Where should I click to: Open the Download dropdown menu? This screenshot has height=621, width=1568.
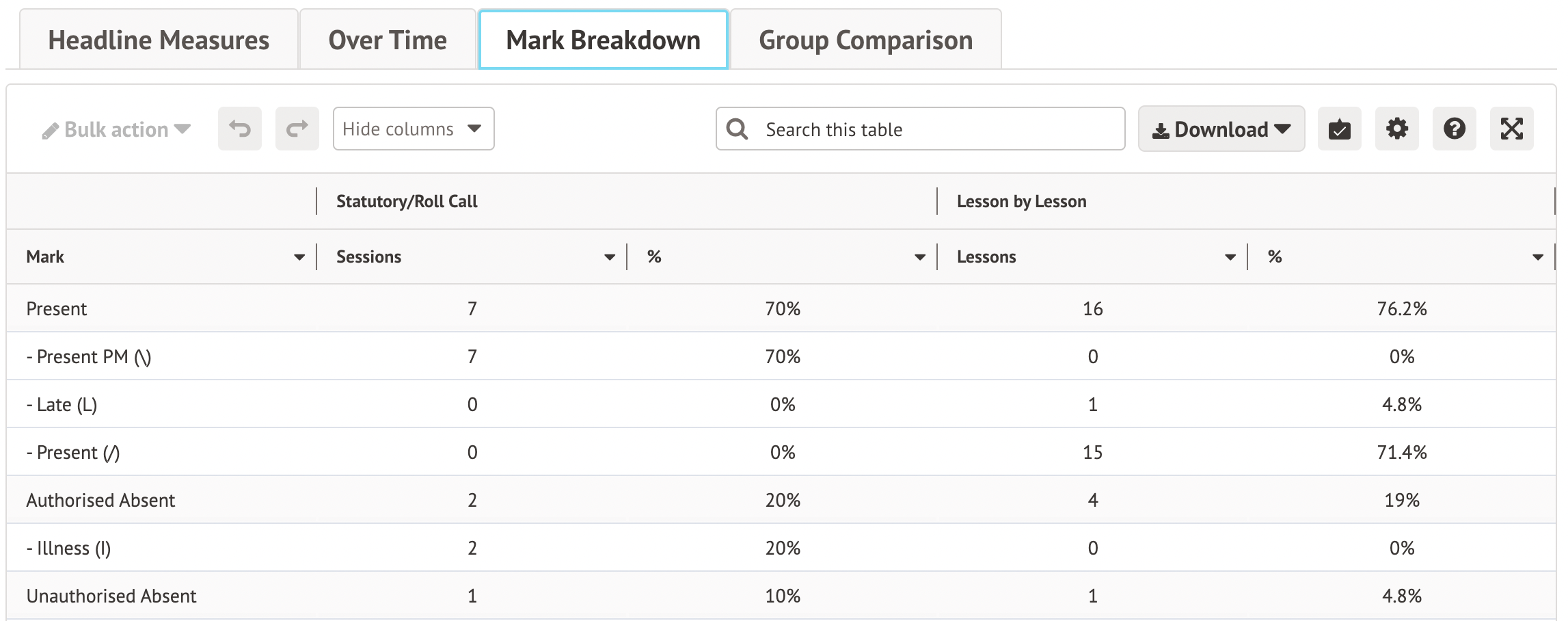[1221, 129]
